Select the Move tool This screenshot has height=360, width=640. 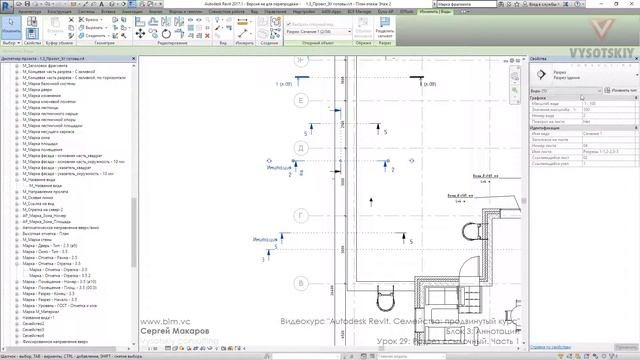(140, 33)
